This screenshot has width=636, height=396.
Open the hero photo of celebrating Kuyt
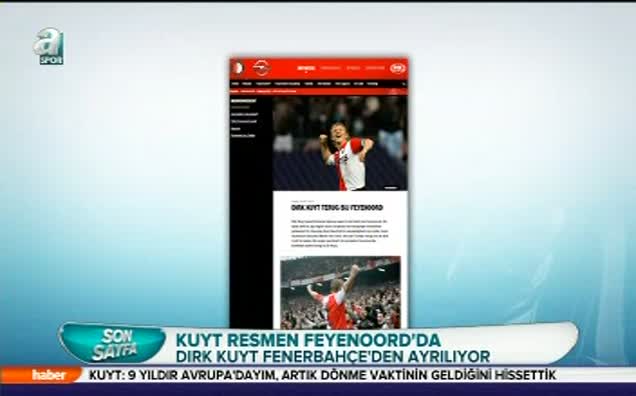(340, 143)
